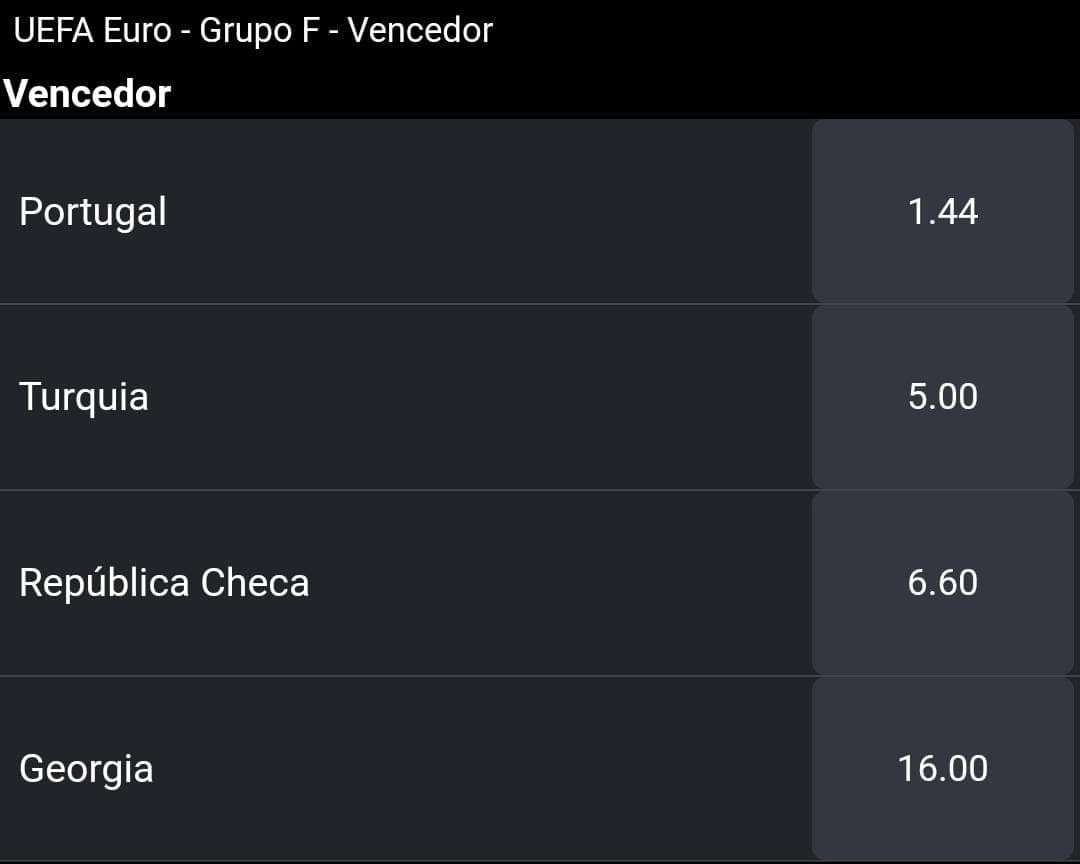Add Turquia as group winner to betslip
This screenshot has width=1080, height=864.
942,397
